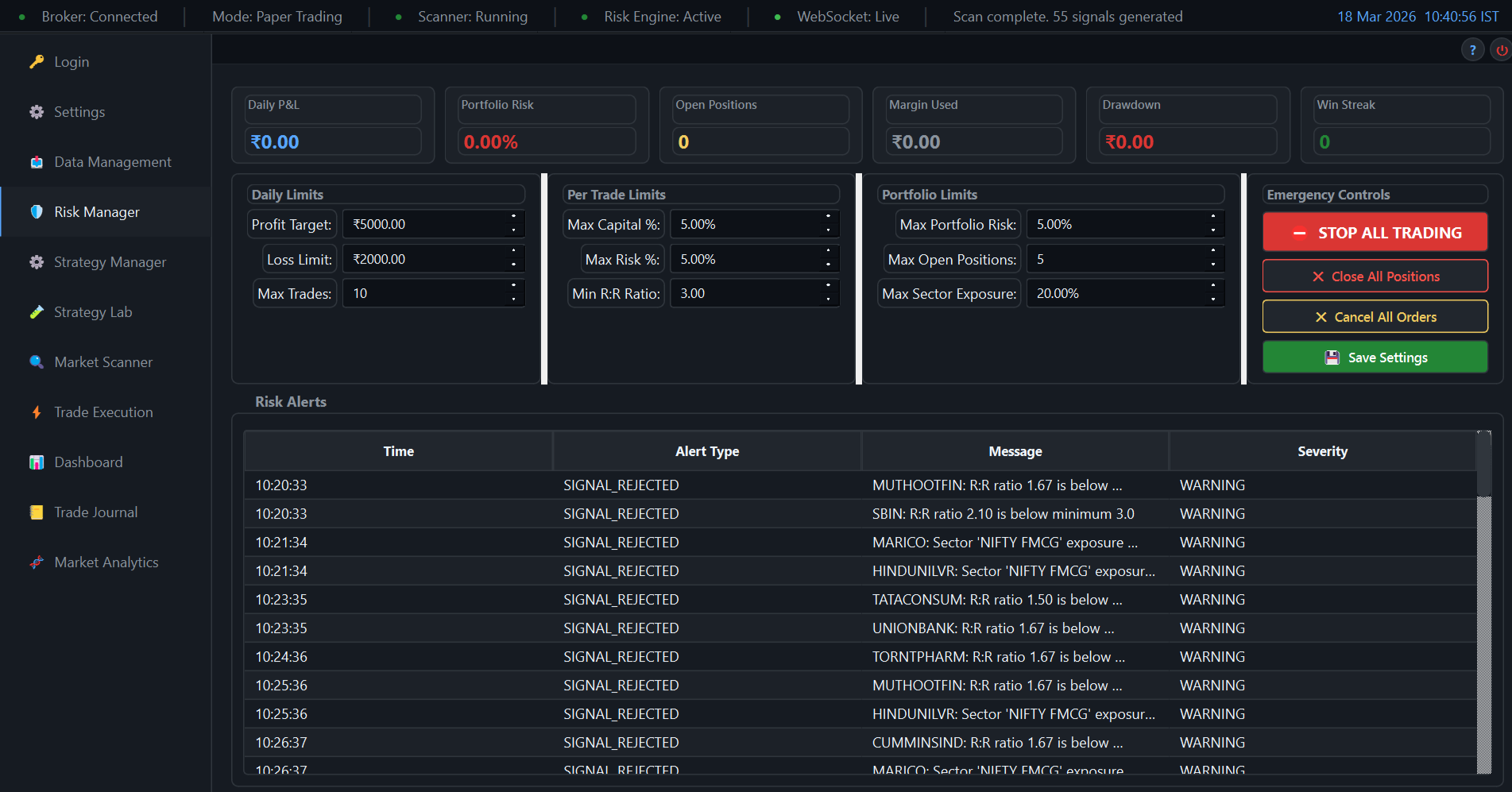This screenshot has width=1512, height=792.
Task: Open the help question mark icon
Action: click(x=1472, y=49)
